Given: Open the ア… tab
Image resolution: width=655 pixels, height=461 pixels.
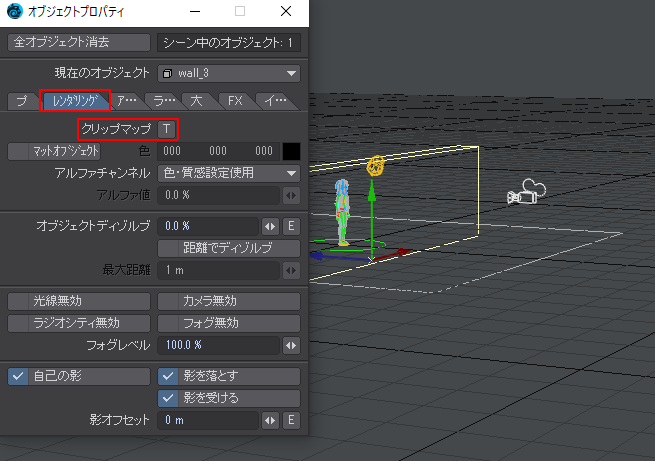Looking at the screenshot, I should click(127, 101).
